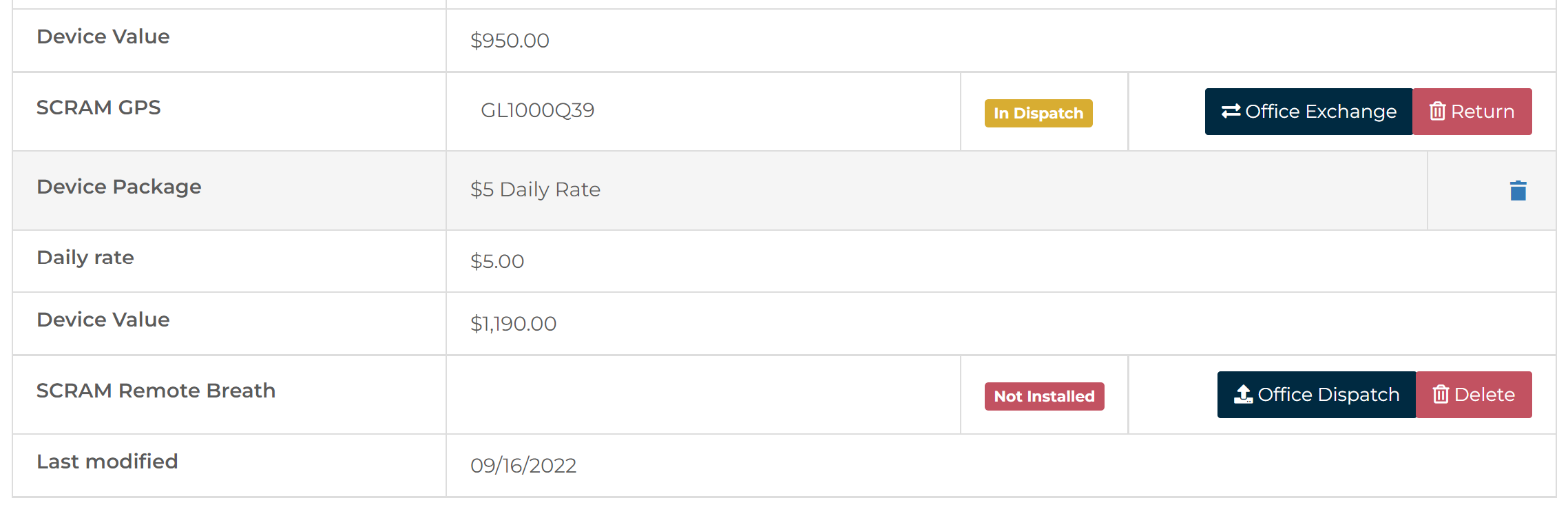The height and width of the screenshot is (527, 1568).
Task: Click the $5 Daily Rate package text
Action: 535,189
